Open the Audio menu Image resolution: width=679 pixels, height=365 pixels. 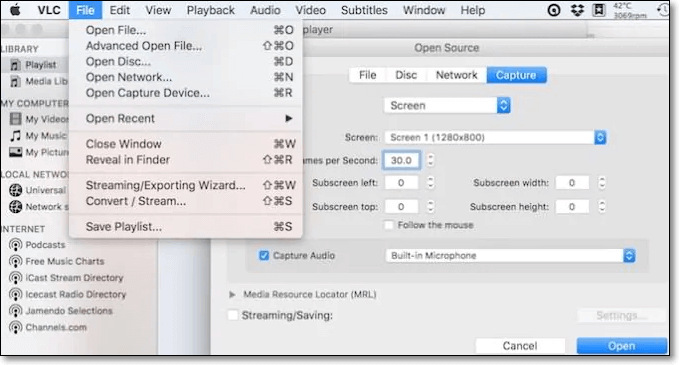[x=265, y=10]
